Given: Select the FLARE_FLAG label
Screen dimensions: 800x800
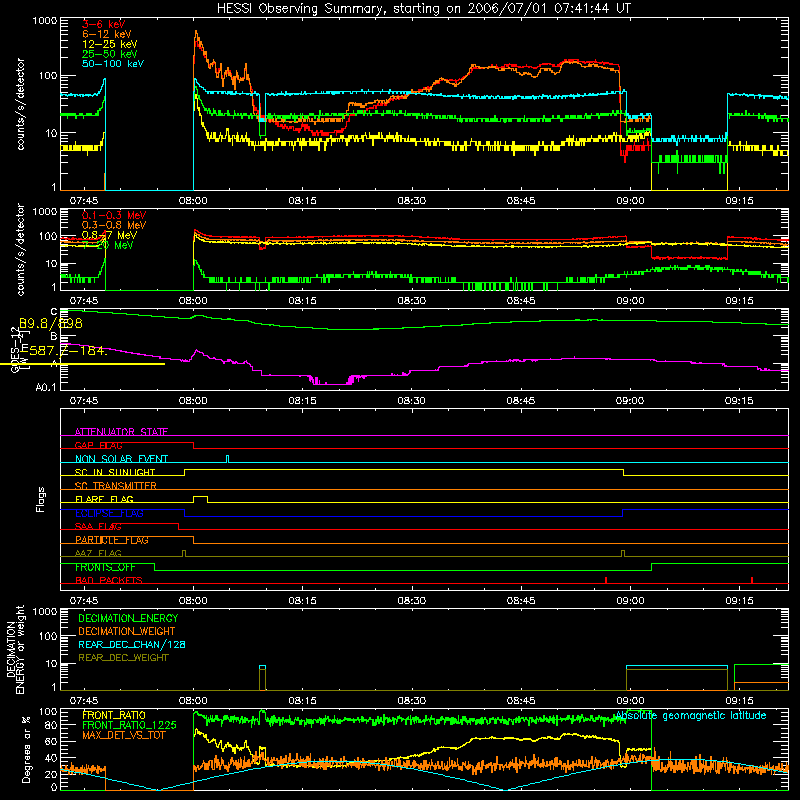Looking at the screenshot, I should point(104,499).
